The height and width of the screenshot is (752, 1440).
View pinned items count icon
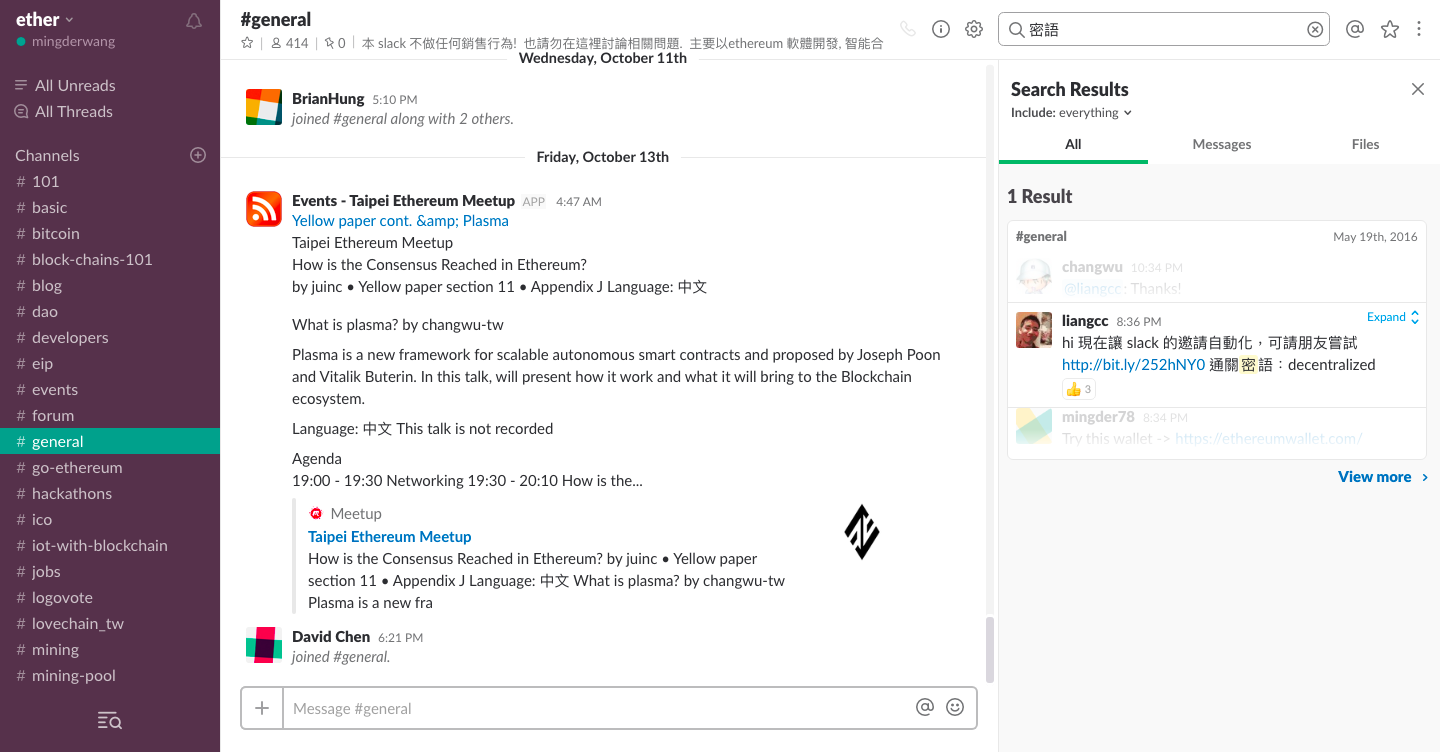[x=334, y=43]
